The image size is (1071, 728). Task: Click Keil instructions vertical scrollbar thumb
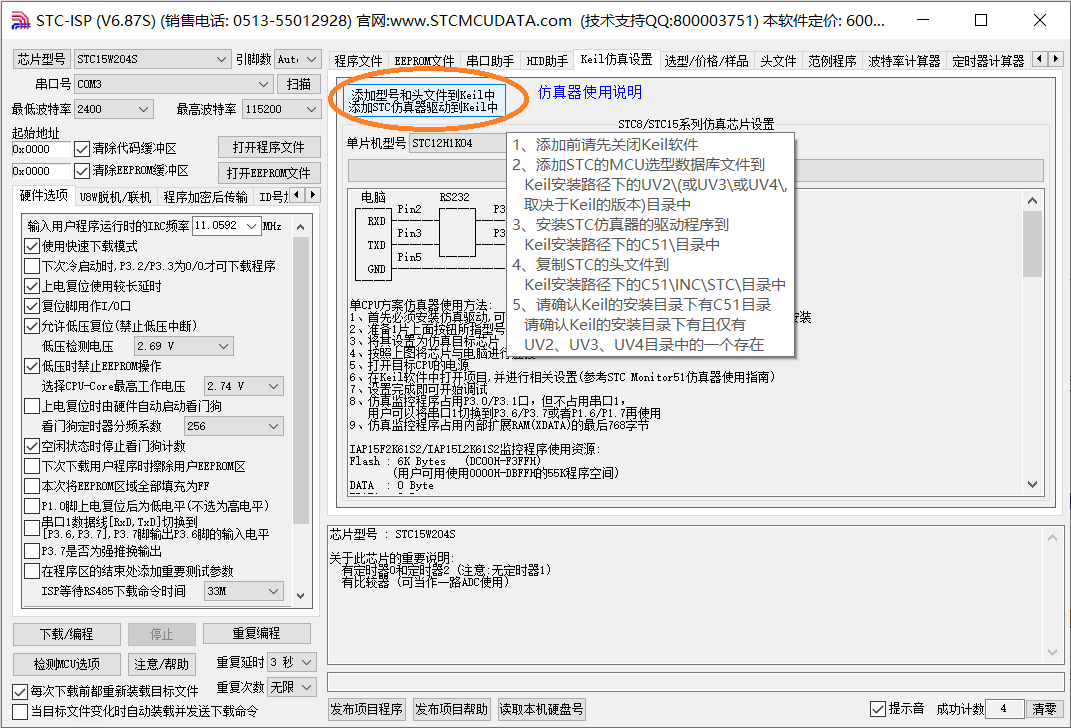(1032, 244)
